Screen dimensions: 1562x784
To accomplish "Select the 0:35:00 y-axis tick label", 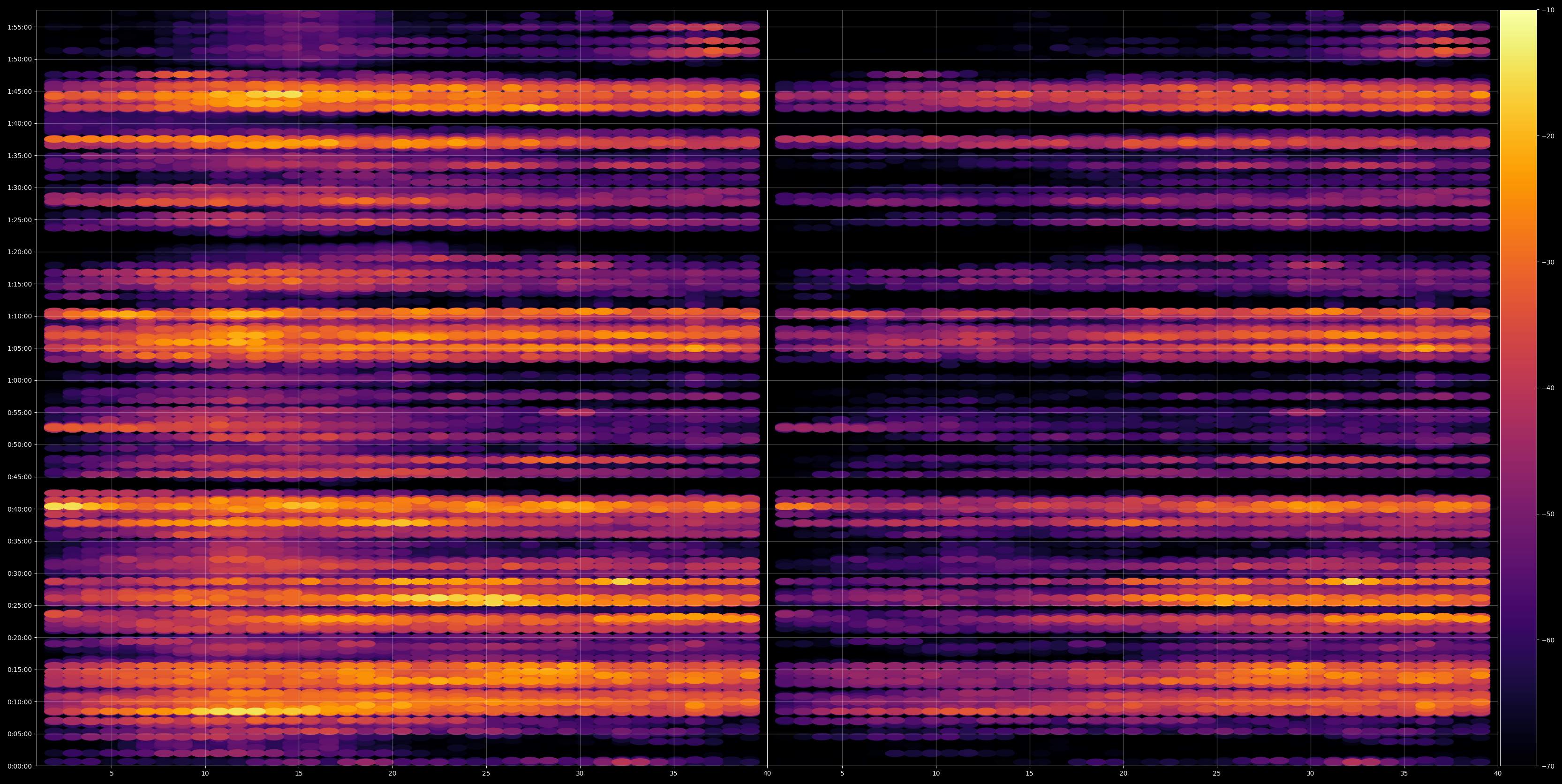I will 19,541.
